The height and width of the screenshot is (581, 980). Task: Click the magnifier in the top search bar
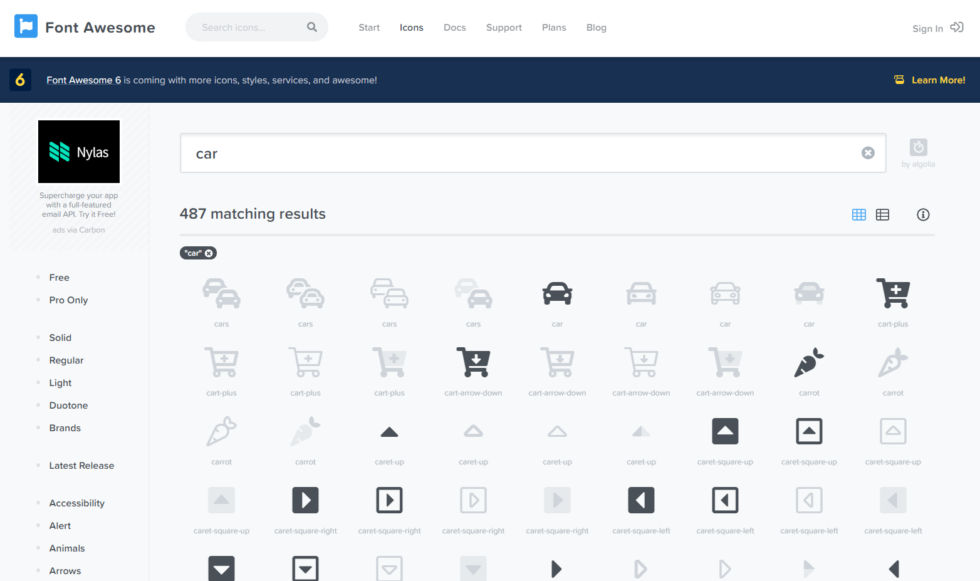312,27
